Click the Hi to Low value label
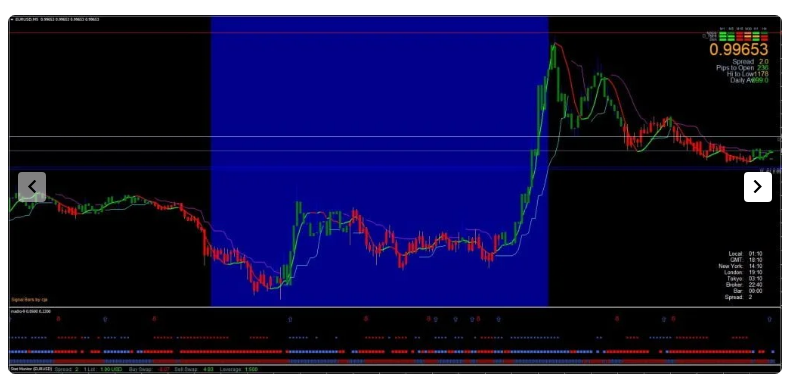This screenshot has height=387, width=794. (747, 74)
